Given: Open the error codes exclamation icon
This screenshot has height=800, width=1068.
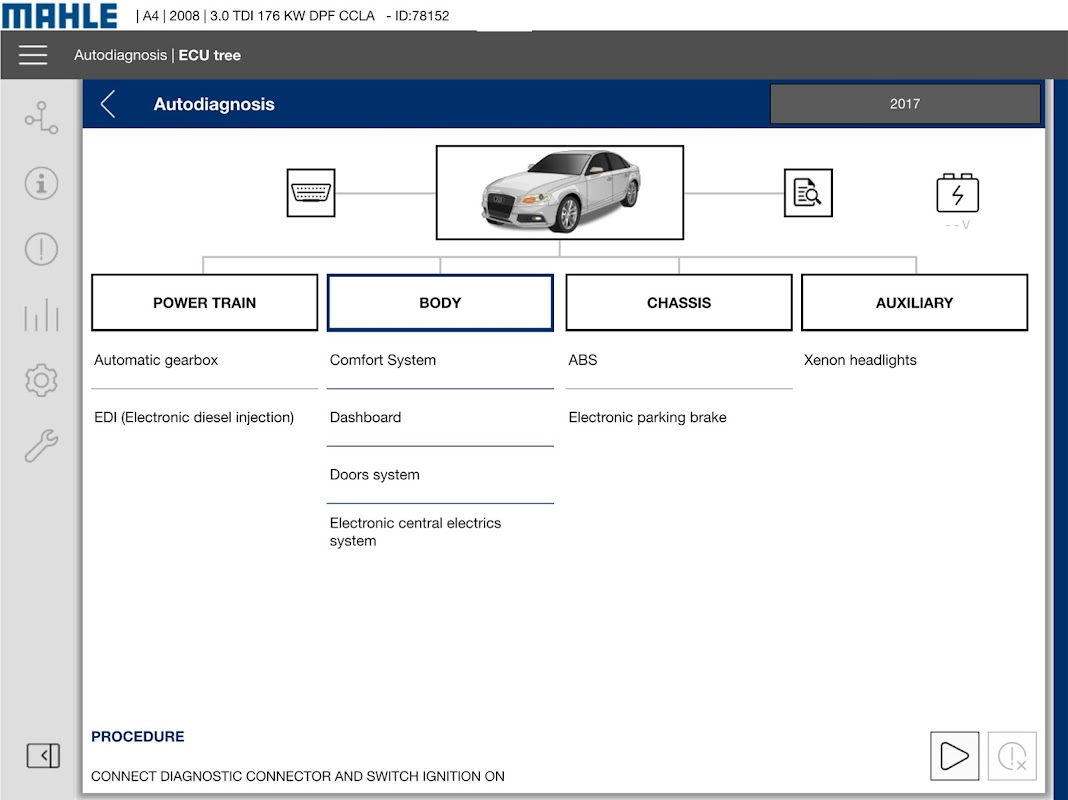Looking at the screenshot, I should [42, 249].
